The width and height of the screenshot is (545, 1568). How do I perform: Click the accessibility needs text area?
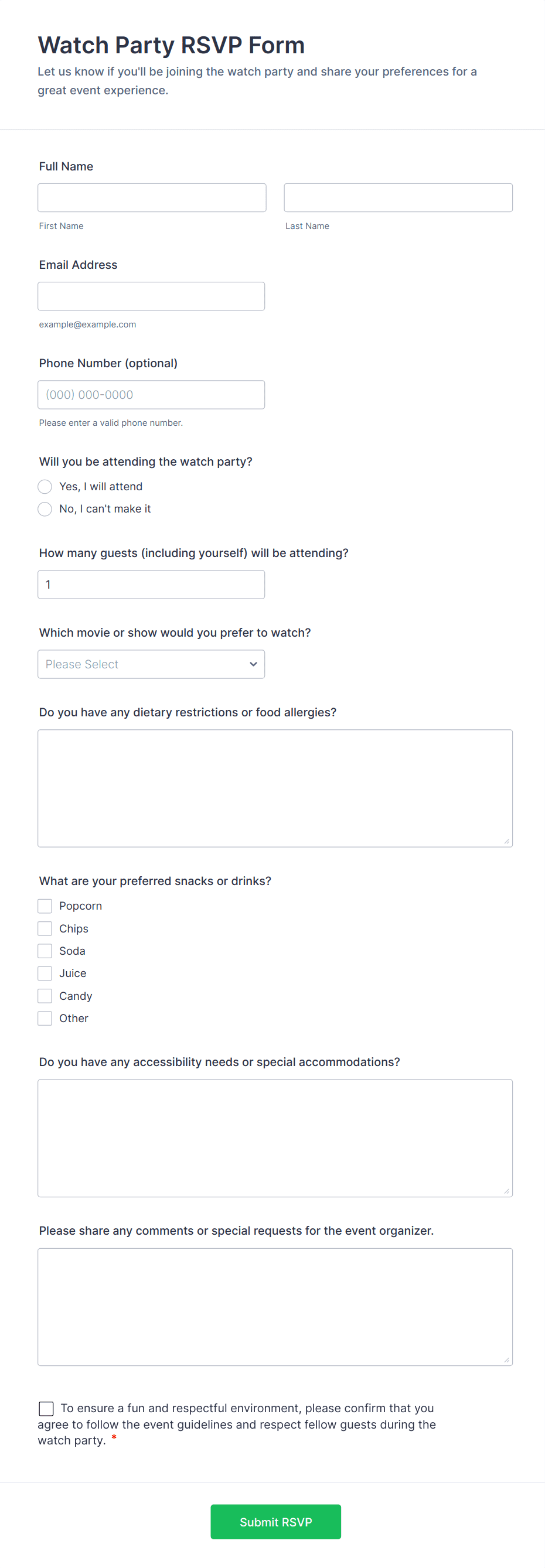(275, 1138)
